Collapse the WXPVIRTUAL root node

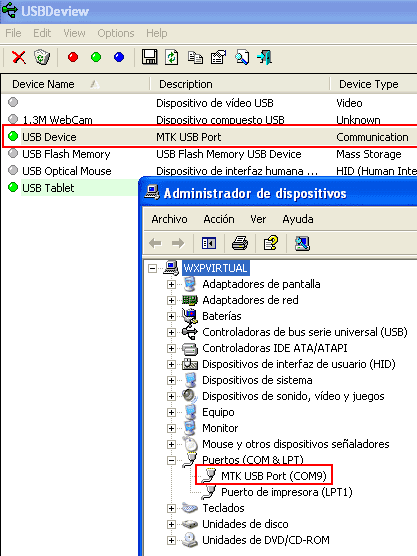[x=152, y=268]
